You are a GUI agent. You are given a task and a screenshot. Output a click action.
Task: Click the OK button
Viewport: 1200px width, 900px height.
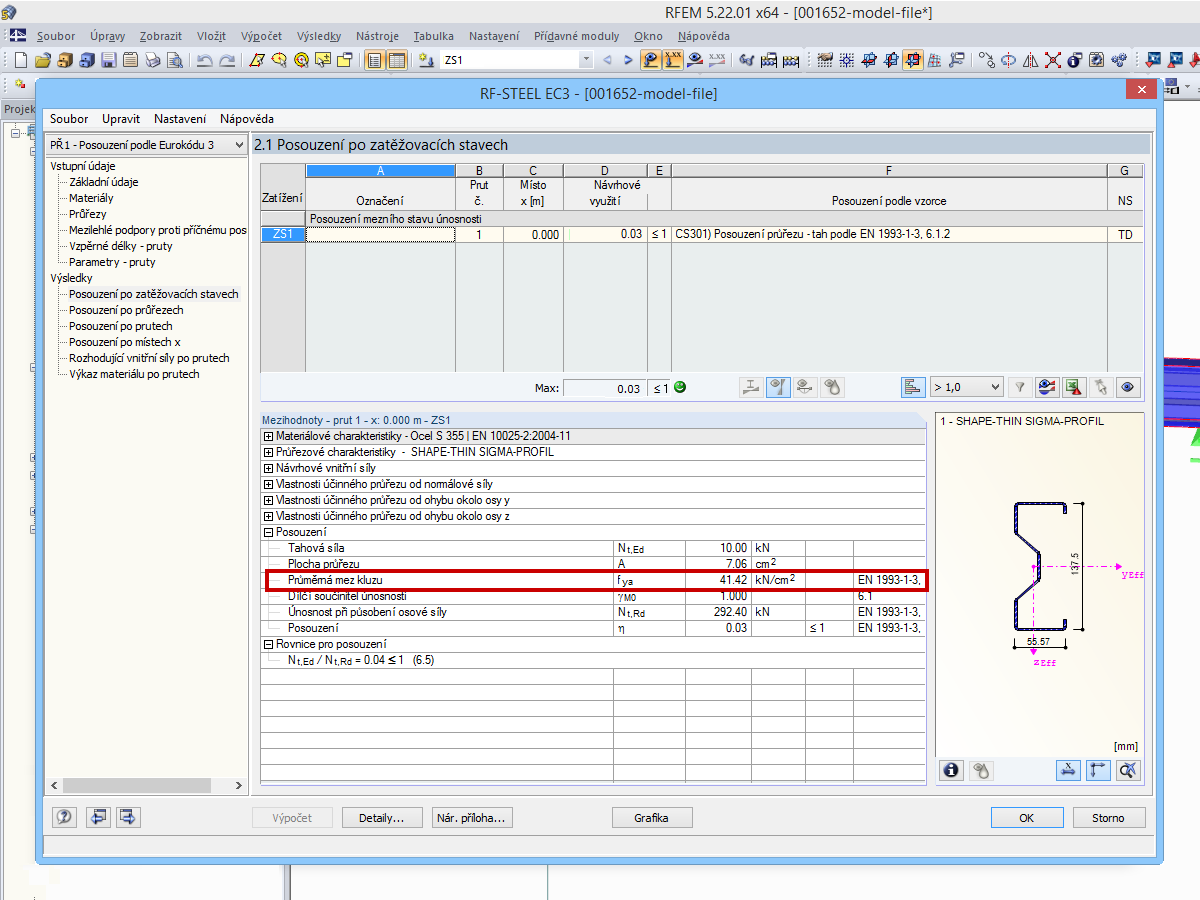pos(1027,817)
